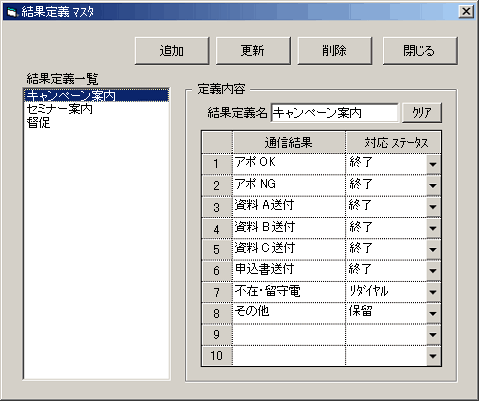This screenshot has height=401, width=479.
Task: Open status dropdown for row 1 アポ OK
Action: [433, 164]
